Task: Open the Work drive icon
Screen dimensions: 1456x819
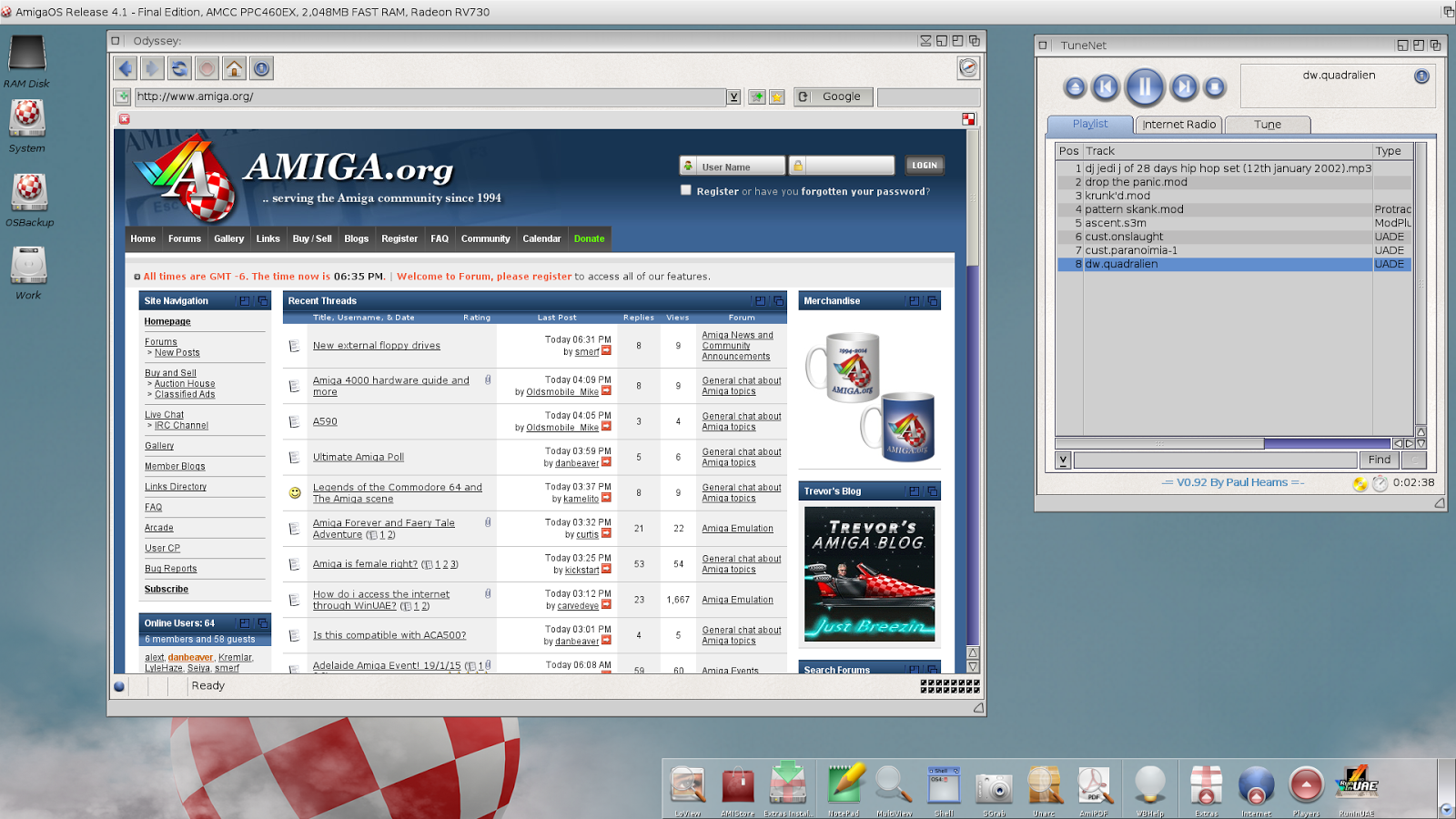Action: click(x=28, y=273)
